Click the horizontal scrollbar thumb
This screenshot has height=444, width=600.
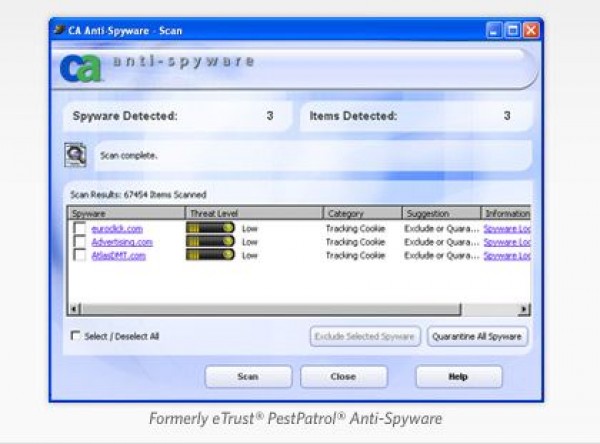[x=271, y=309]
